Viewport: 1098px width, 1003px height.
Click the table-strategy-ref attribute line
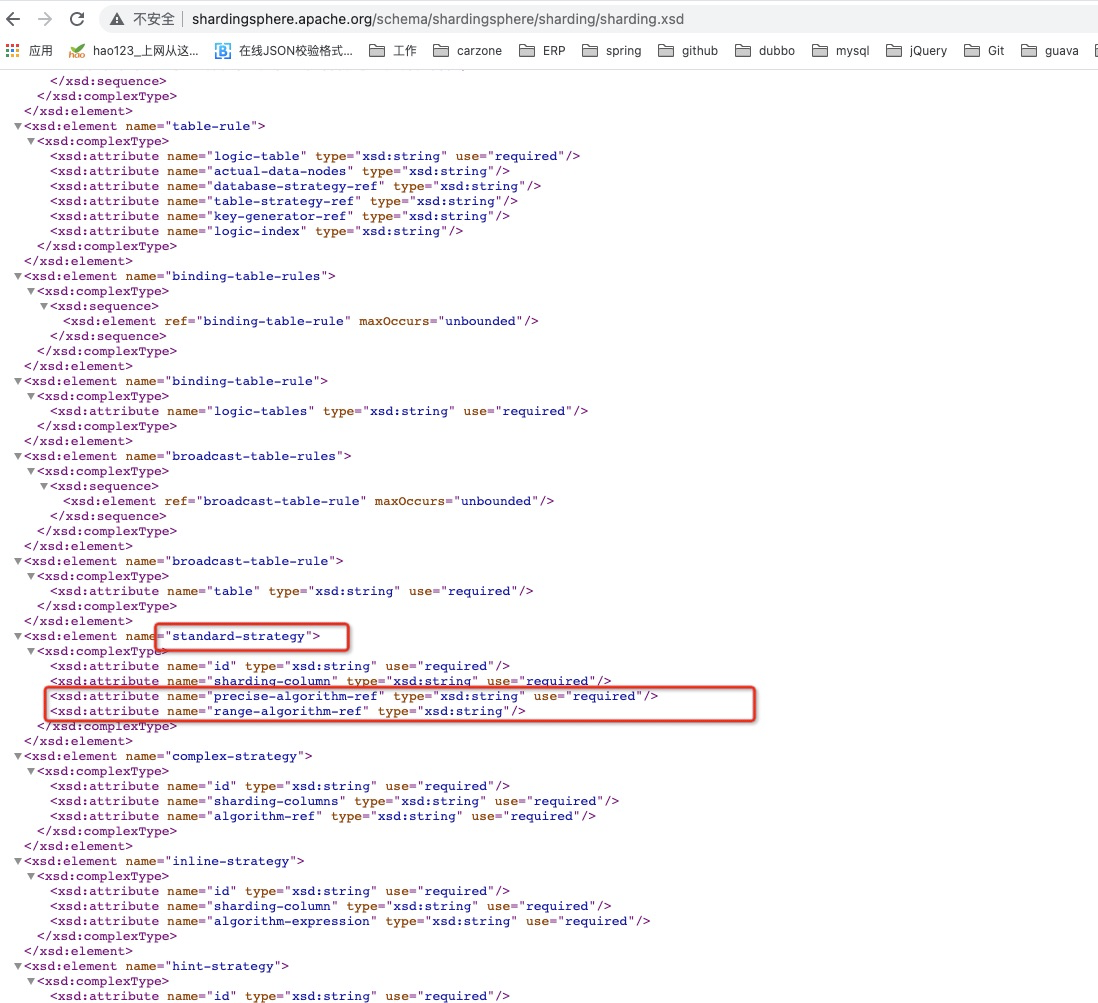pos(284,201)
